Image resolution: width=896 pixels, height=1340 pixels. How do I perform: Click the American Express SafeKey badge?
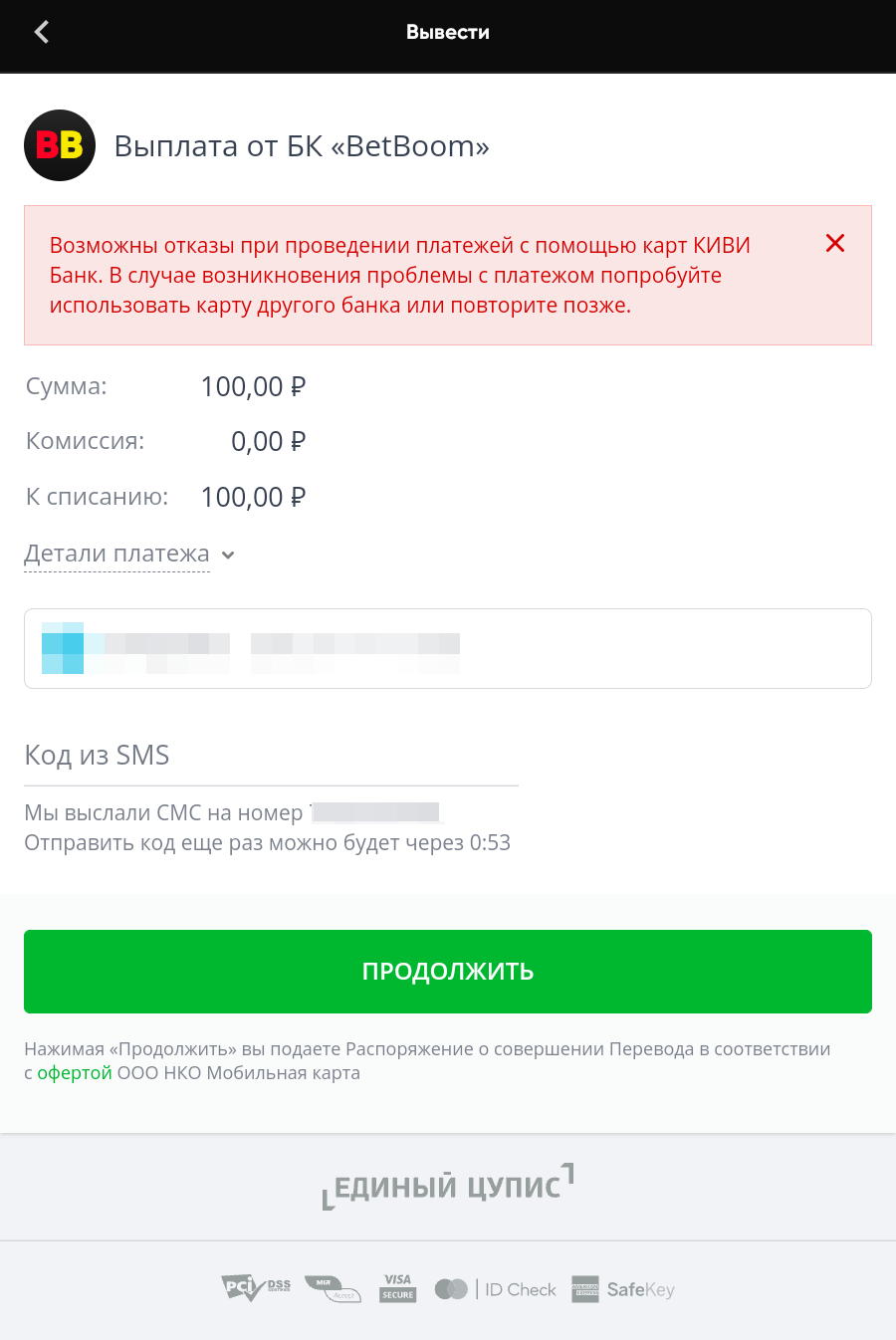(x=623, y=1289)
